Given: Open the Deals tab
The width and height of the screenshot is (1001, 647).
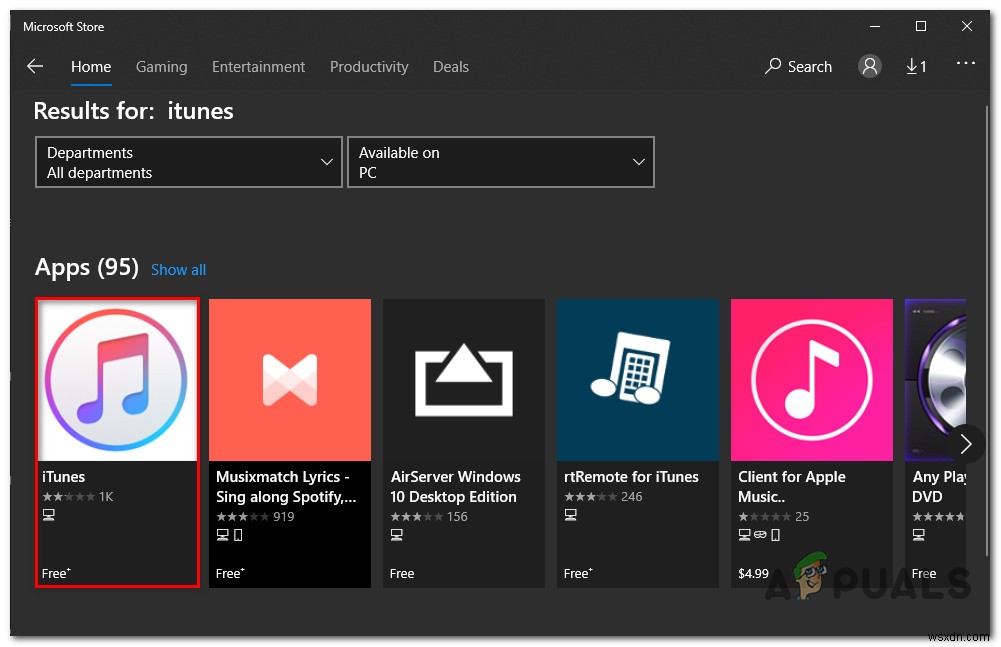Looking at the screenshot, I should click(451, 67).
